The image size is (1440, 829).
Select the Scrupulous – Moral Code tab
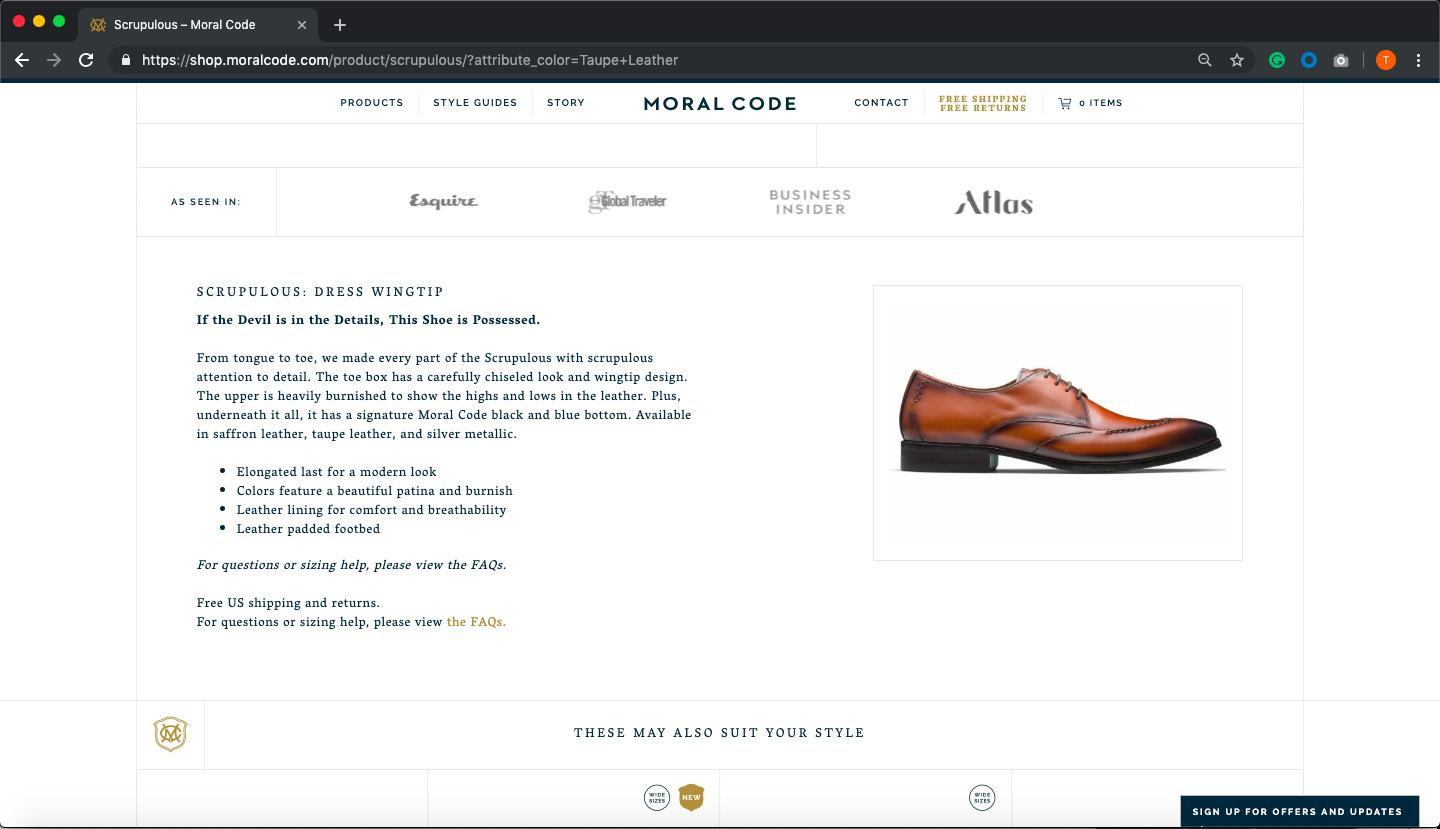[198, 25]
